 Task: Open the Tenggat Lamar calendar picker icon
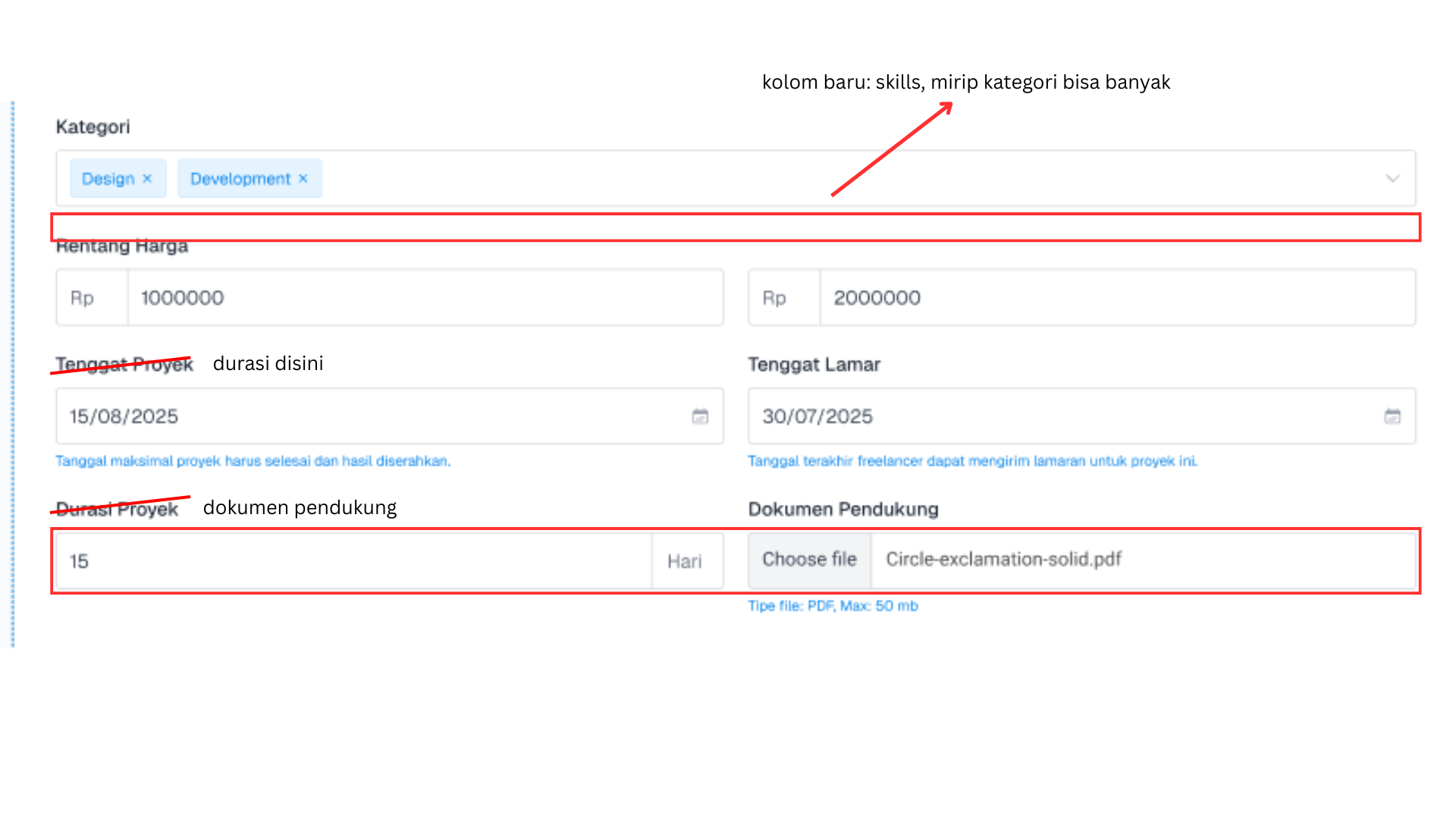[x=1392, y=416]
